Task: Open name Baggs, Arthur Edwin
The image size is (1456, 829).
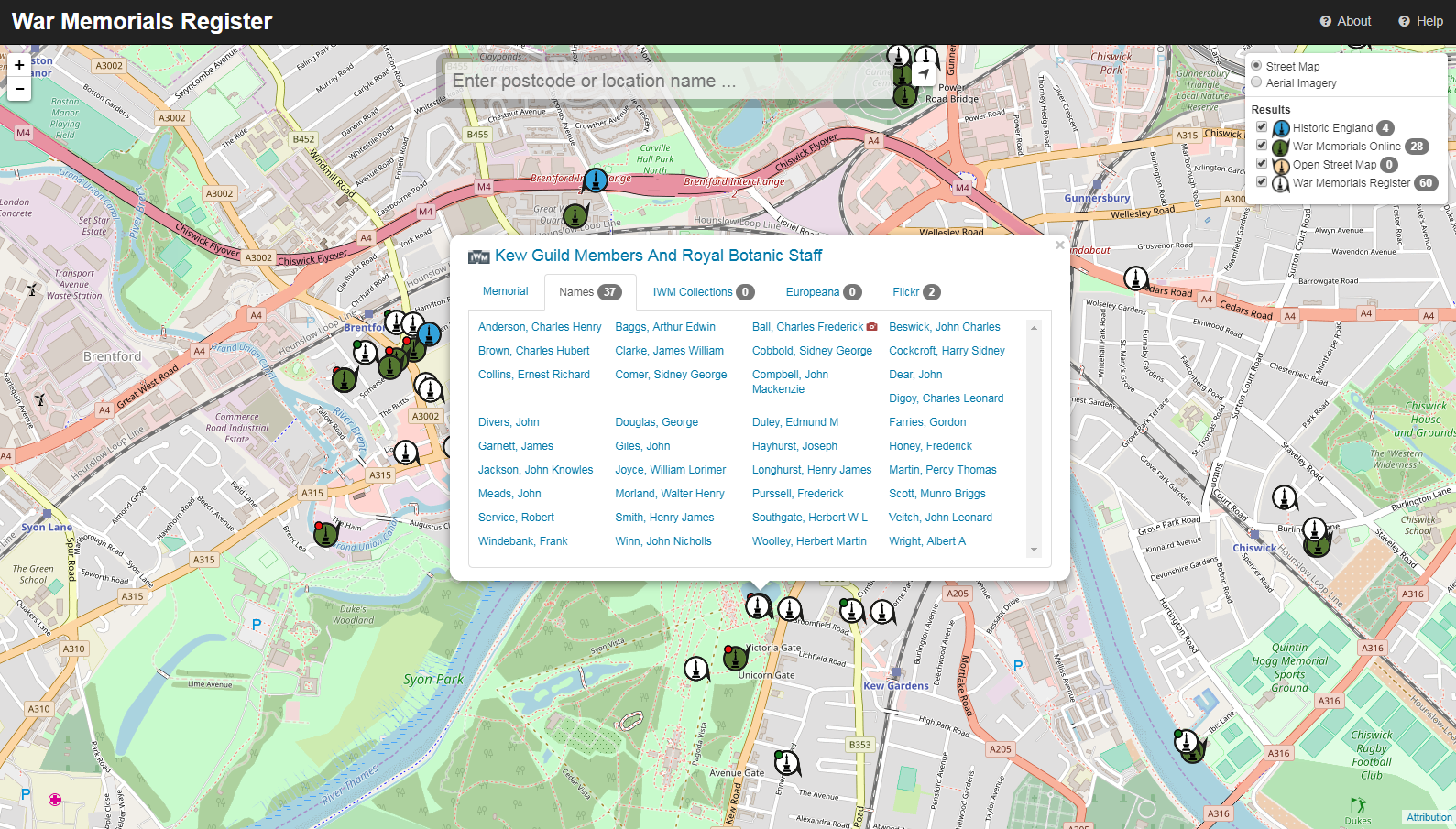Action: (x=665, y=327)
